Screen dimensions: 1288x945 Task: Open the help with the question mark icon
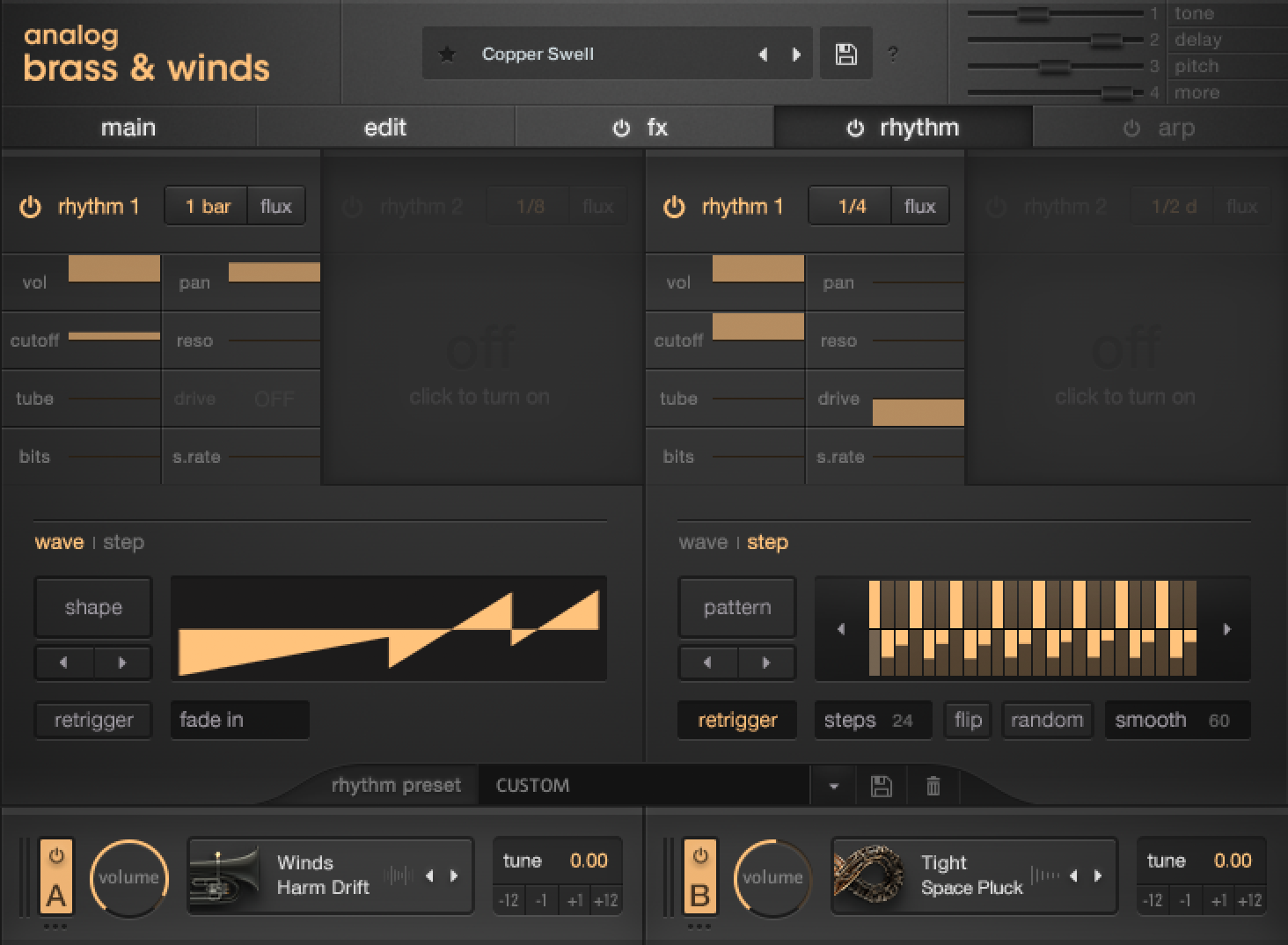pos(892,54)
